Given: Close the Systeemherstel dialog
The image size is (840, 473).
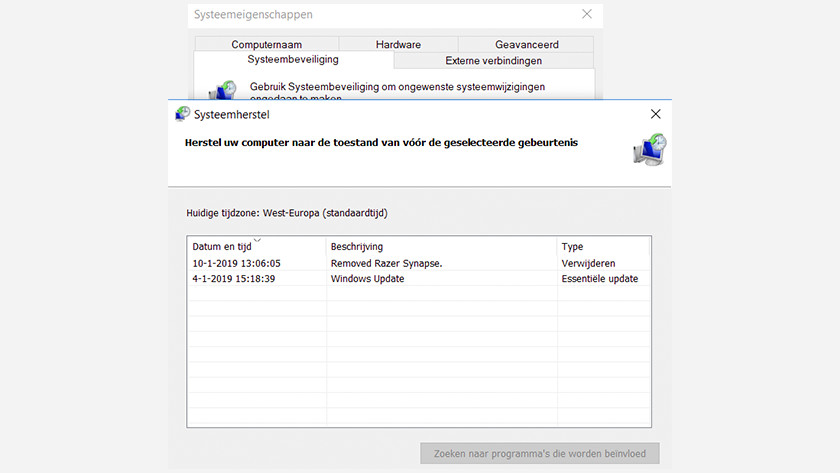Looking at the screenshot, I should pos(656,114).
